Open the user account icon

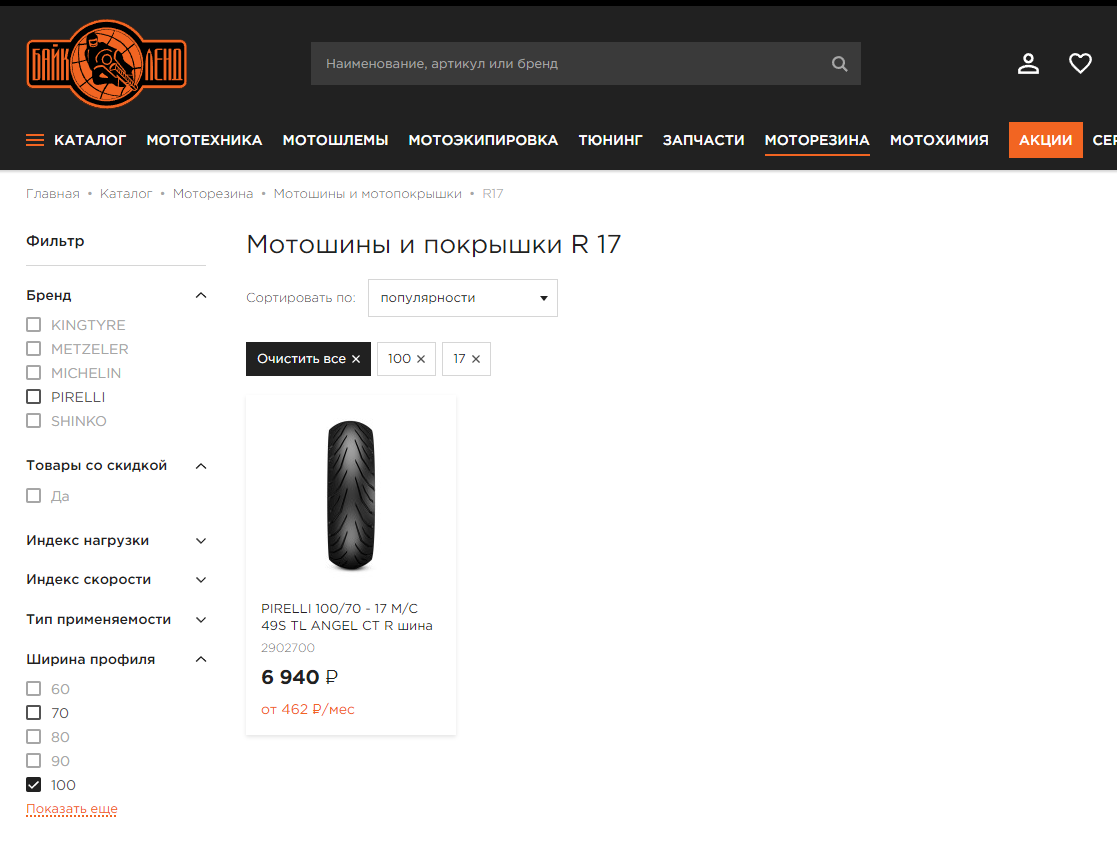(x=1028, y=63)
